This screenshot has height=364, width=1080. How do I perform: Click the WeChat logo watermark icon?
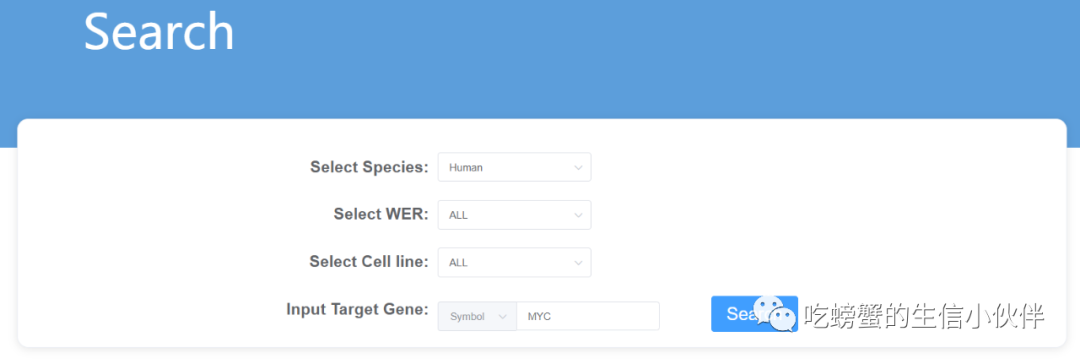pos(774,313)
